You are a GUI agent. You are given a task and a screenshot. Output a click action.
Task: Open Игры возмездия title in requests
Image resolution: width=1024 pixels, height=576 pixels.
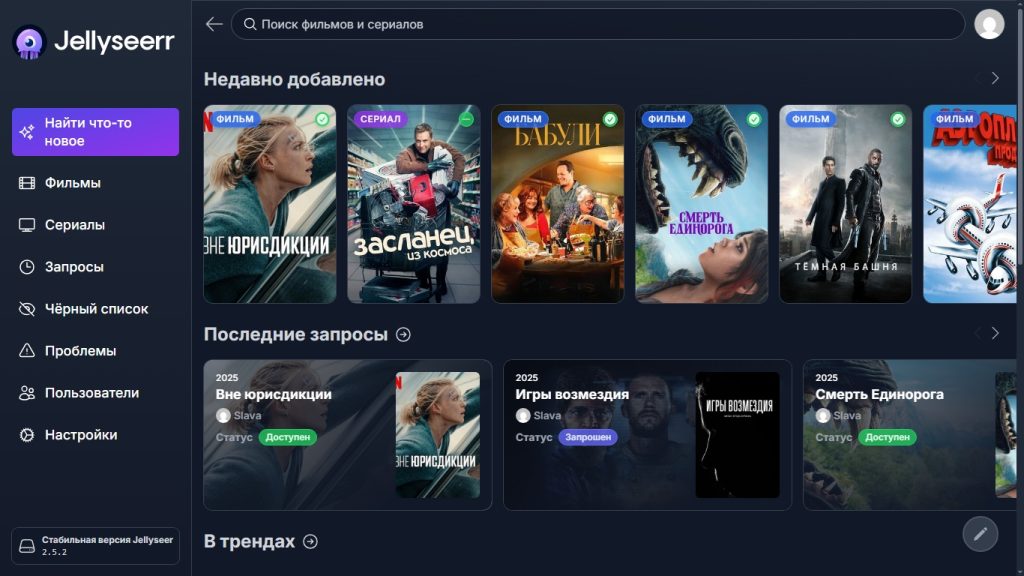(x=572, y=394)
